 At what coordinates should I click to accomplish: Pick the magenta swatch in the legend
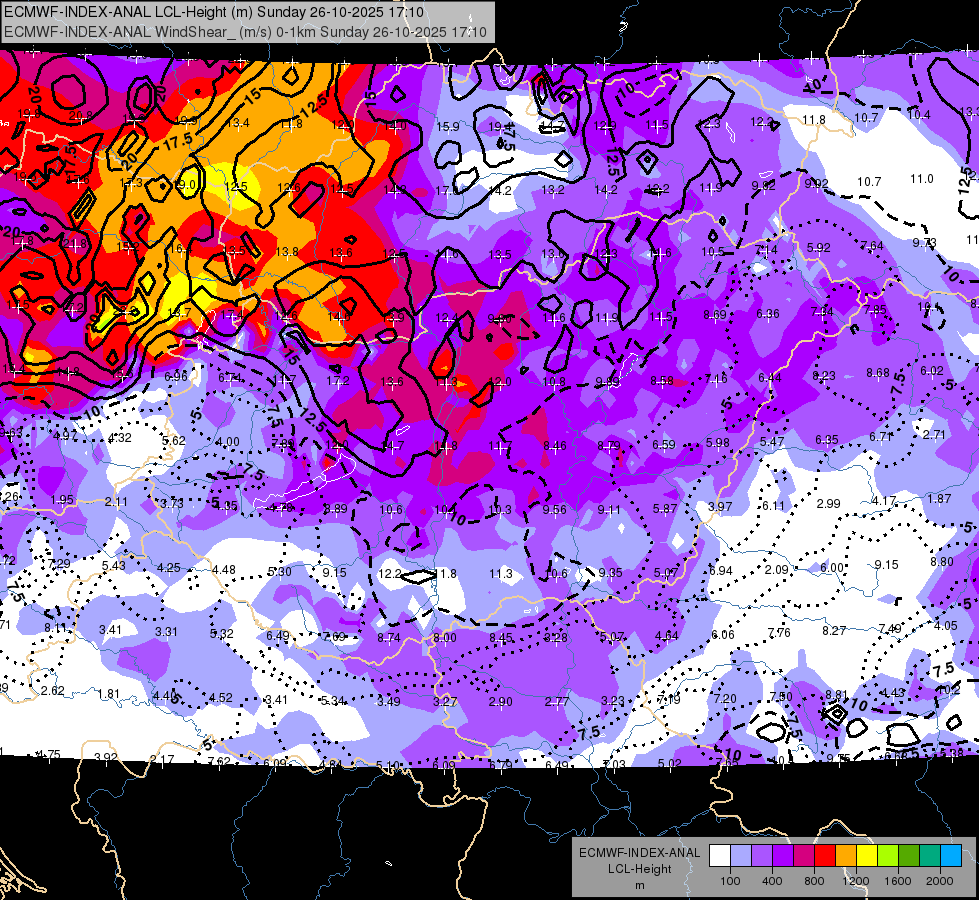804,856
